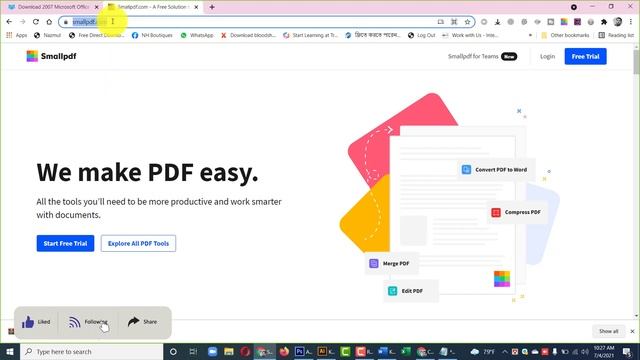Close the Smallpdf.com browser tab
640x360 pixels.
coord(196,7)
